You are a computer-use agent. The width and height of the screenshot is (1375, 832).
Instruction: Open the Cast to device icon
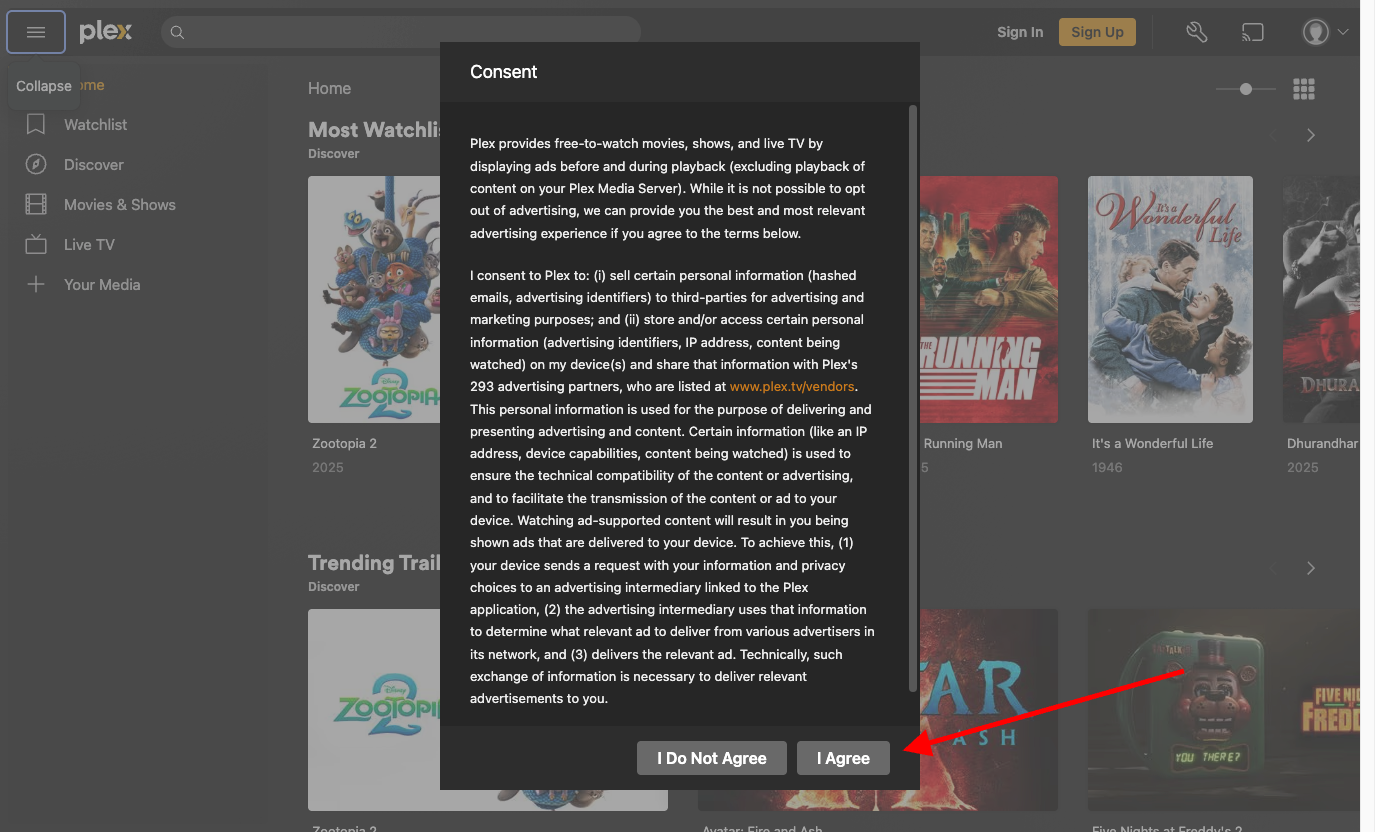[x=1252, y=31]
